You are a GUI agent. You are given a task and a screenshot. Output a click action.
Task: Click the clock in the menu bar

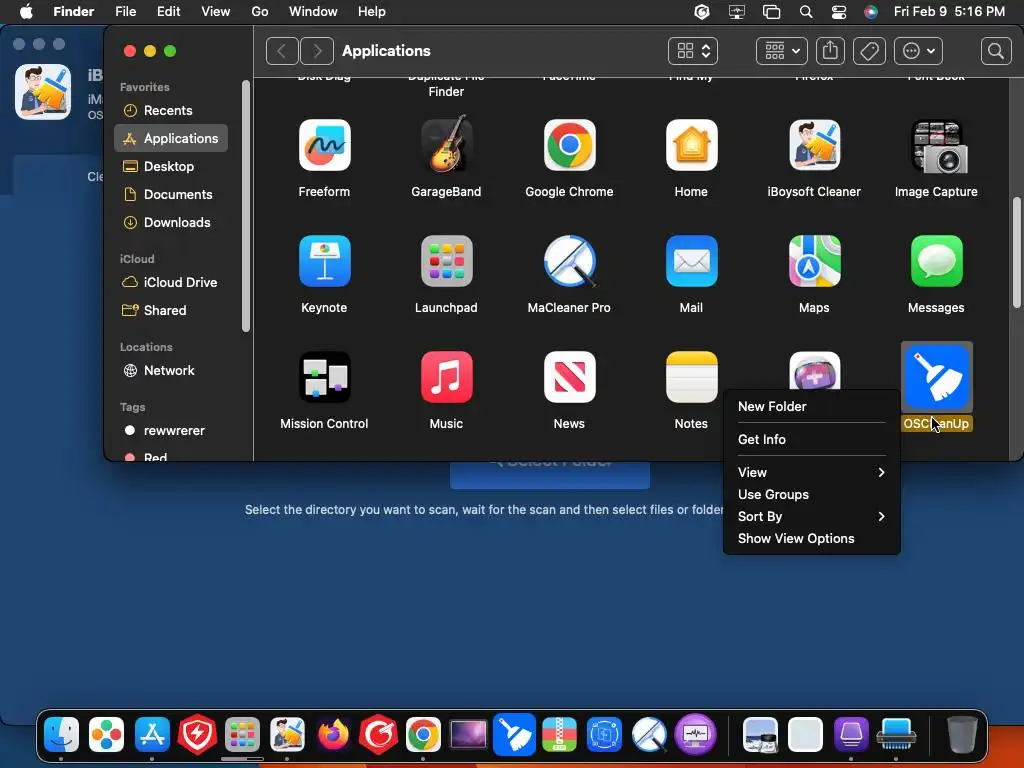[x=950, y=12]
